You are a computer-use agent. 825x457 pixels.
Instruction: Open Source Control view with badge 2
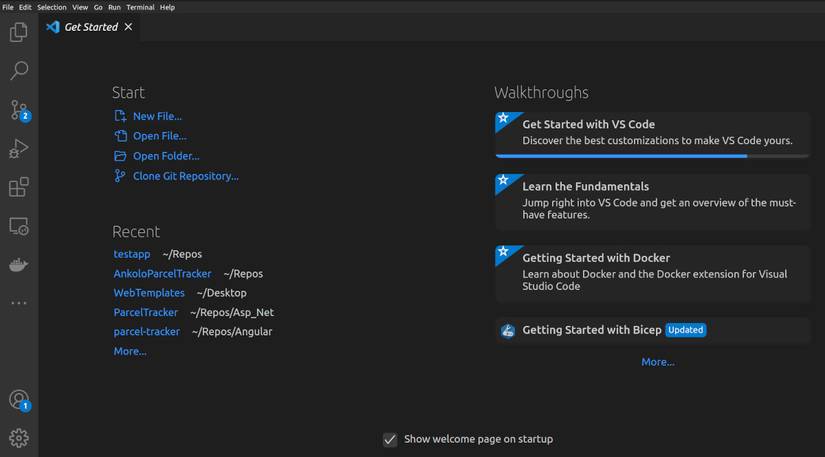(19, 110)
